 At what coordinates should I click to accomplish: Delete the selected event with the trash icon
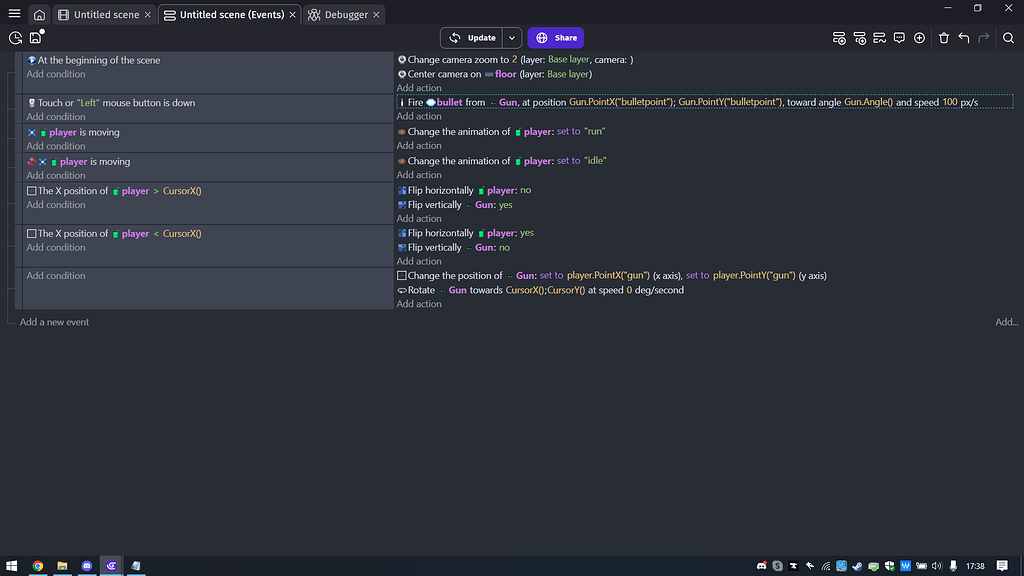click(x=944, y=37)
